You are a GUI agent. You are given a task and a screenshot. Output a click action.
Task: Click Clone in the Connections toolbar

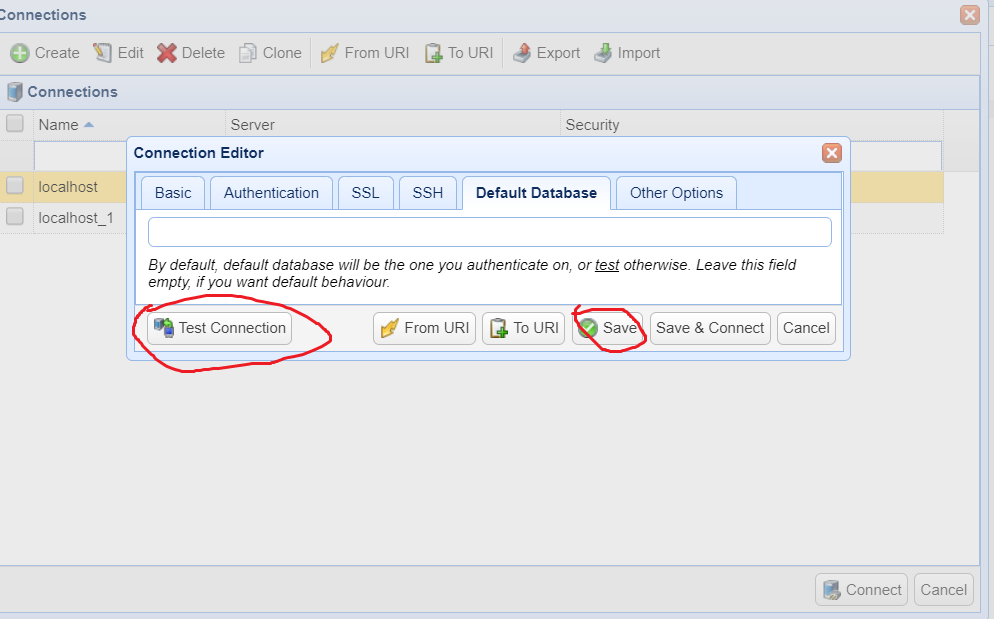pos(270,53)
